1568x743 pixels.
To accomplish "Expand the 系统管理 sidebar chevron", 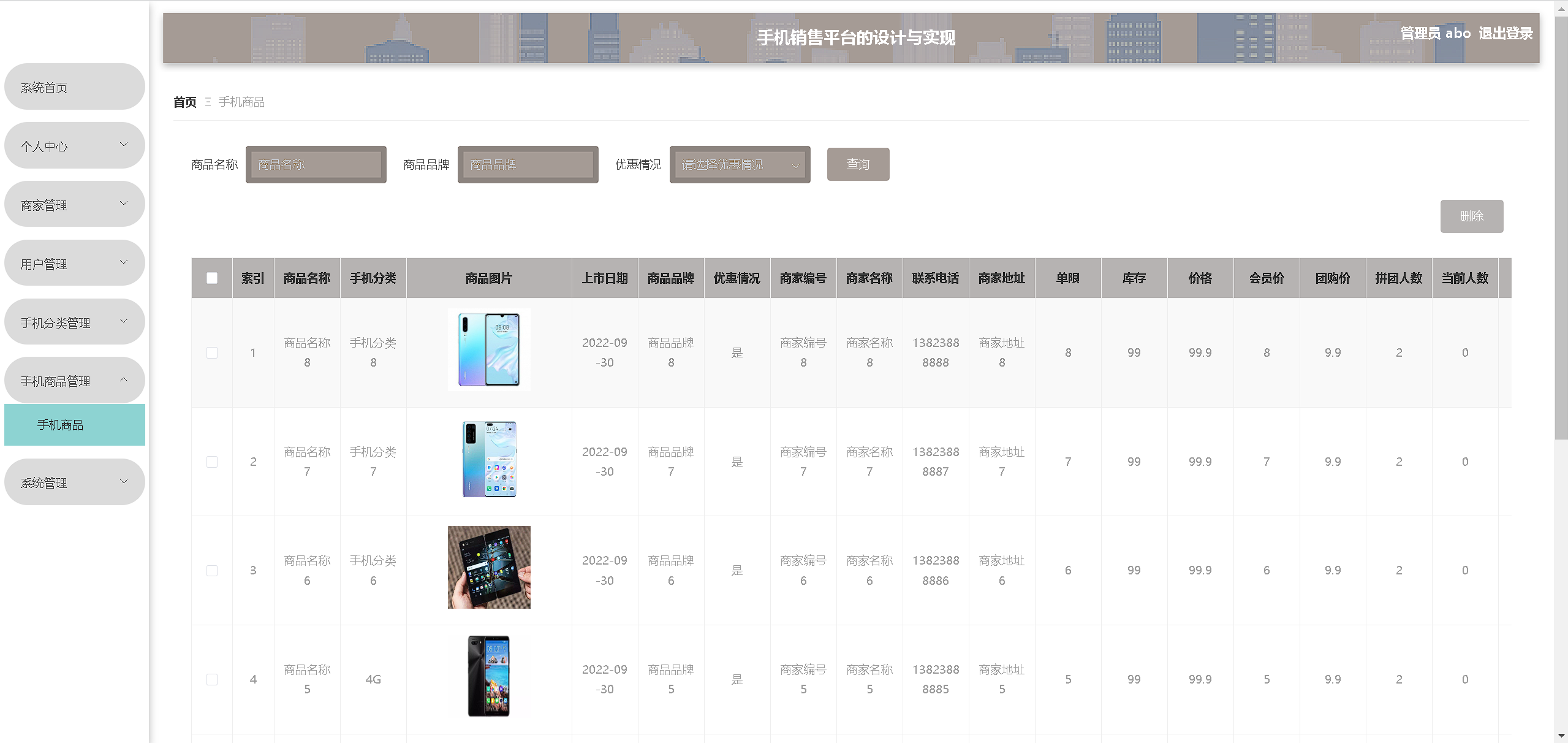I will tap(124, 482).
